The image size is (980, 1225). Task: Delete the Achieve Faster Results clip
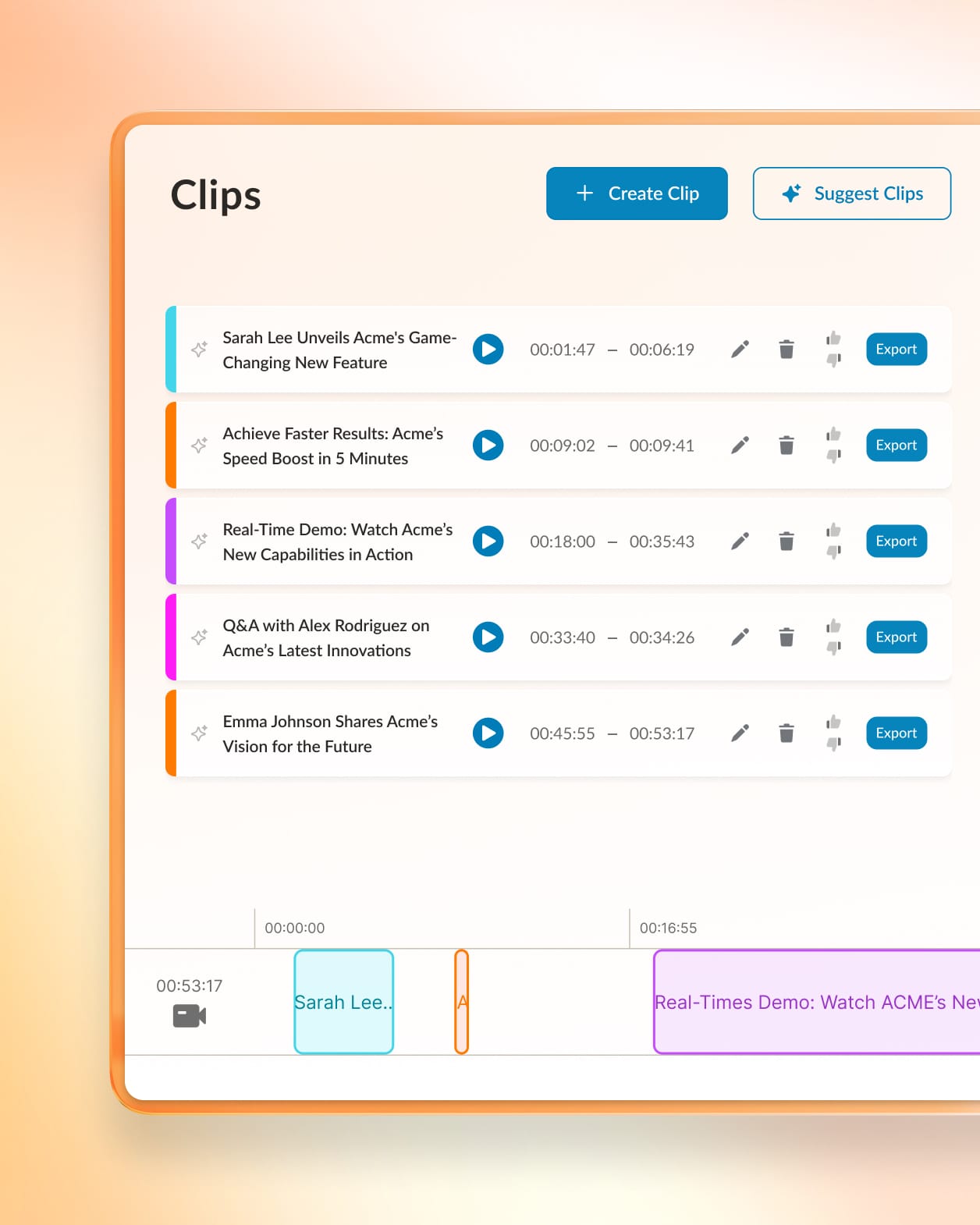coord(786,446)
